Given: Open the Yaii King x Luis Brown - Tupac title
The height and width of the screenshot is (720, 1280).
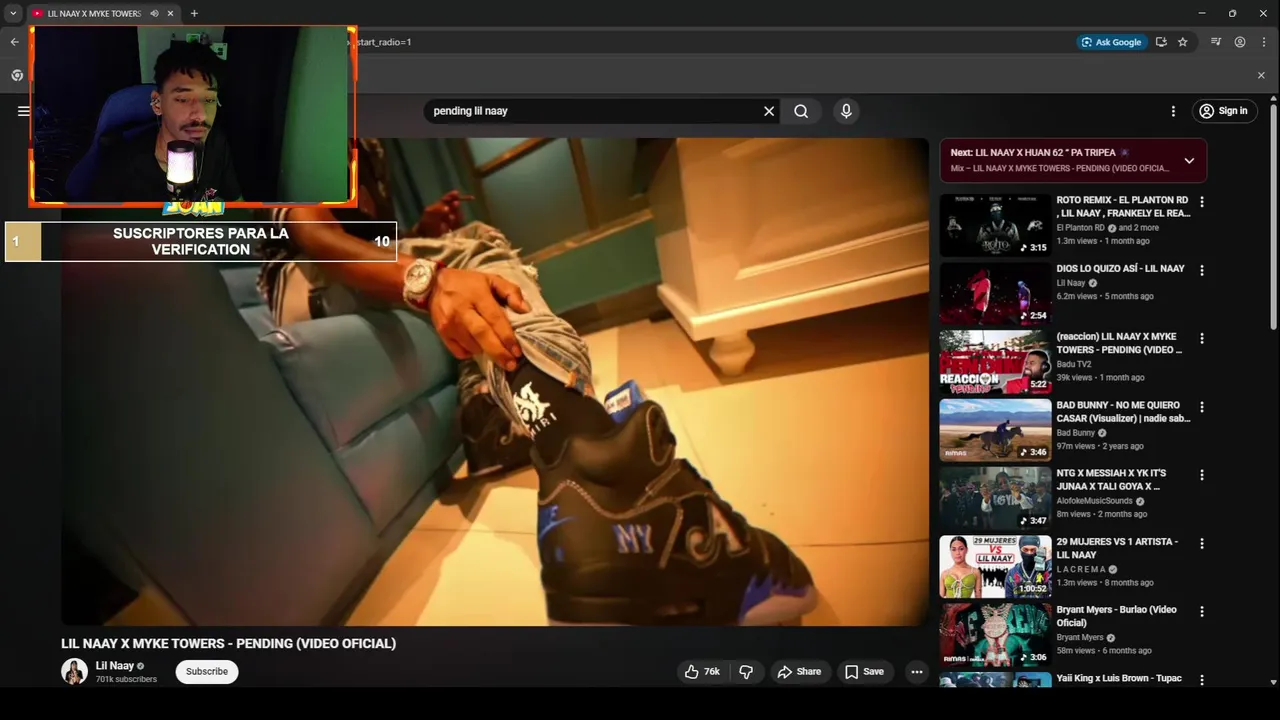Looking at the screenshot, I should coord(1119,678).
